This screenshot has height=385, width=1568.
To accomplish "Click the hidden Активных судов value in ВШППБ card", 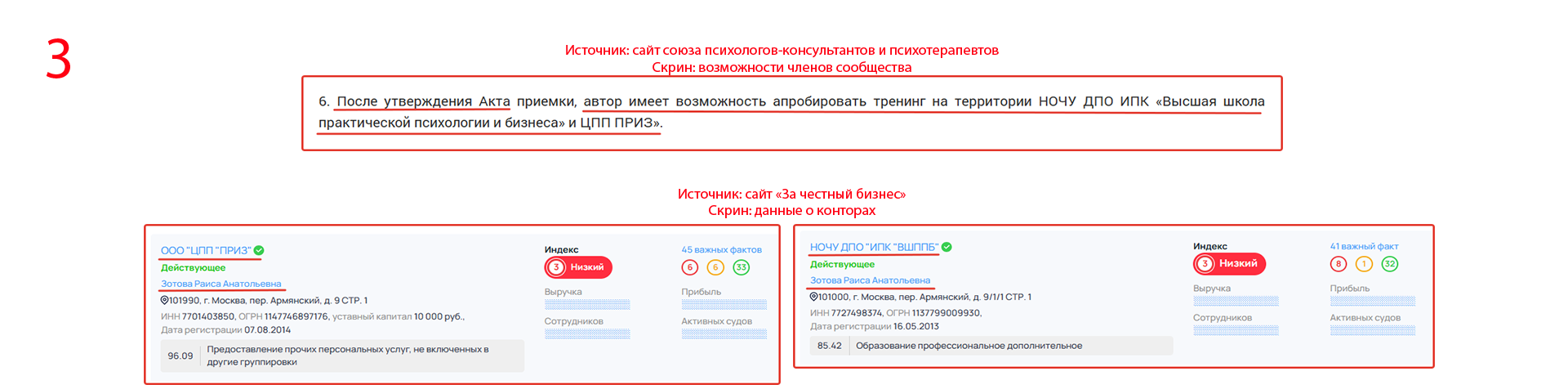I will pos(1373,330).
